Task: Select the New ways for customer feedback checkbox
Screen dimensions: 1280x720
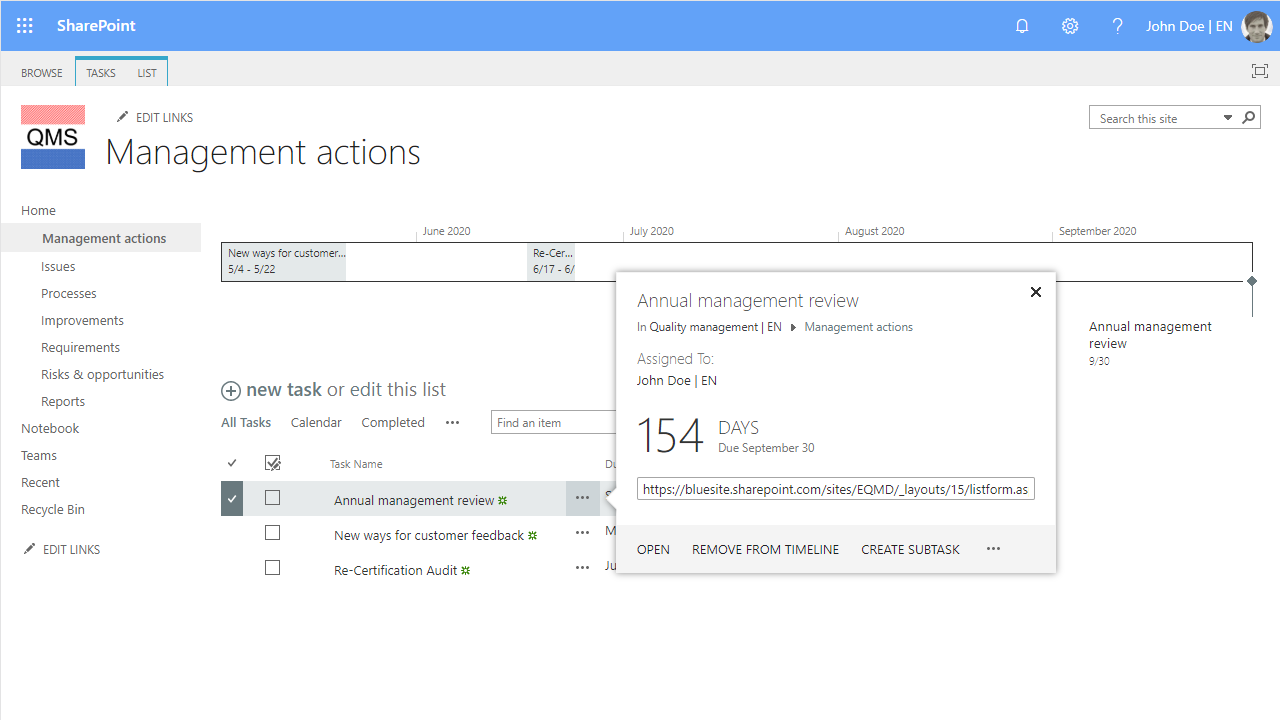Action: pyautogui.click(x=272, y=532)
